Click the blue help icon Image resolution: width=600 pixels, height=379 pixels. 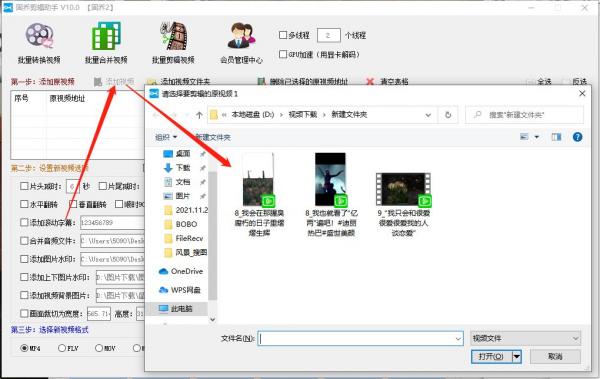[577, 137]
